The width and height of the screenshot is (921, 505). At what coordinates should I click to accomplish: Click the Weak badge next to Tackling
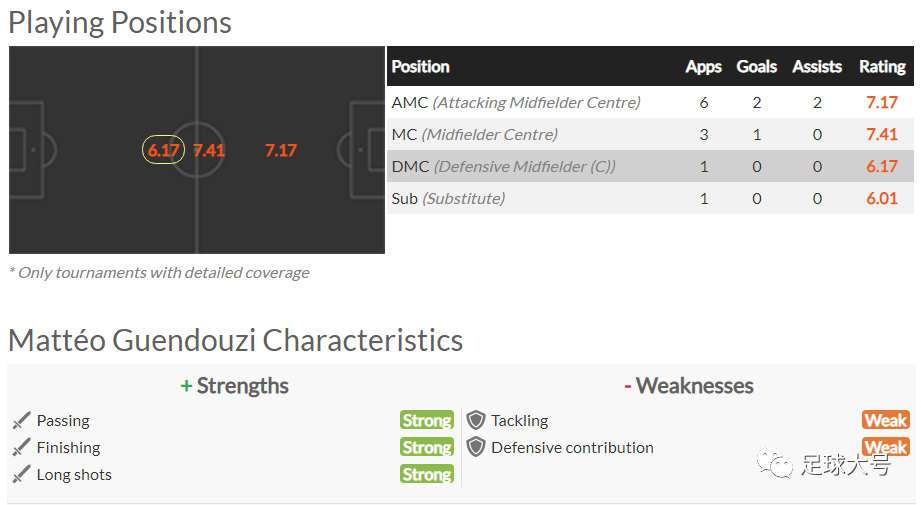(x=886, y=420)
